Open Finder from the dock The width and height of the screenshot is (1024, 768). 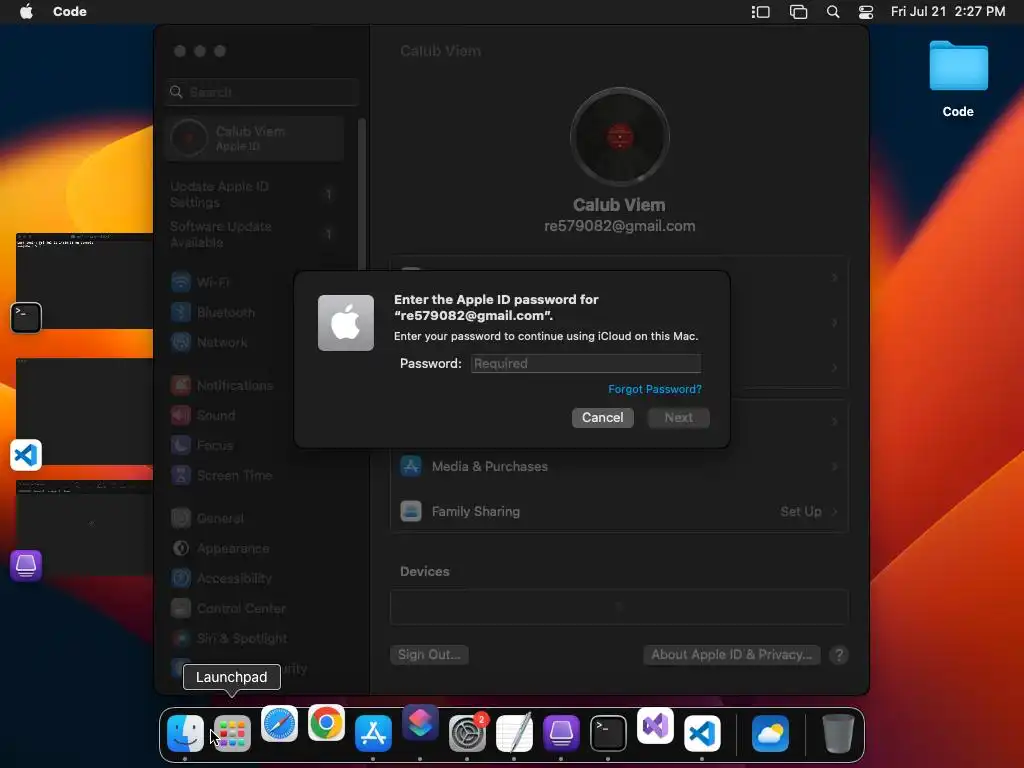185,733
